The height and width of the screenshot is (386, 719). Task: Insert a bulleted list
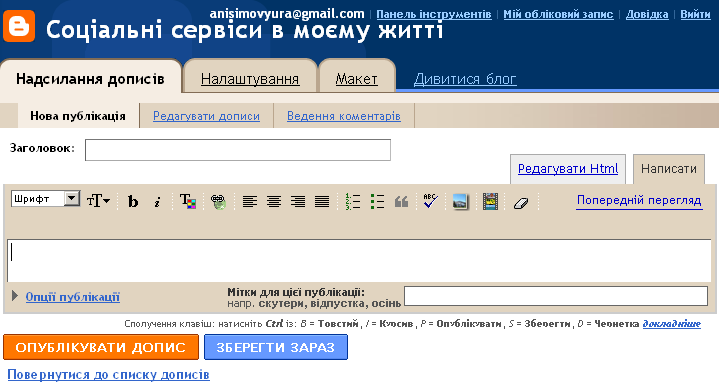tap(377, 201)
